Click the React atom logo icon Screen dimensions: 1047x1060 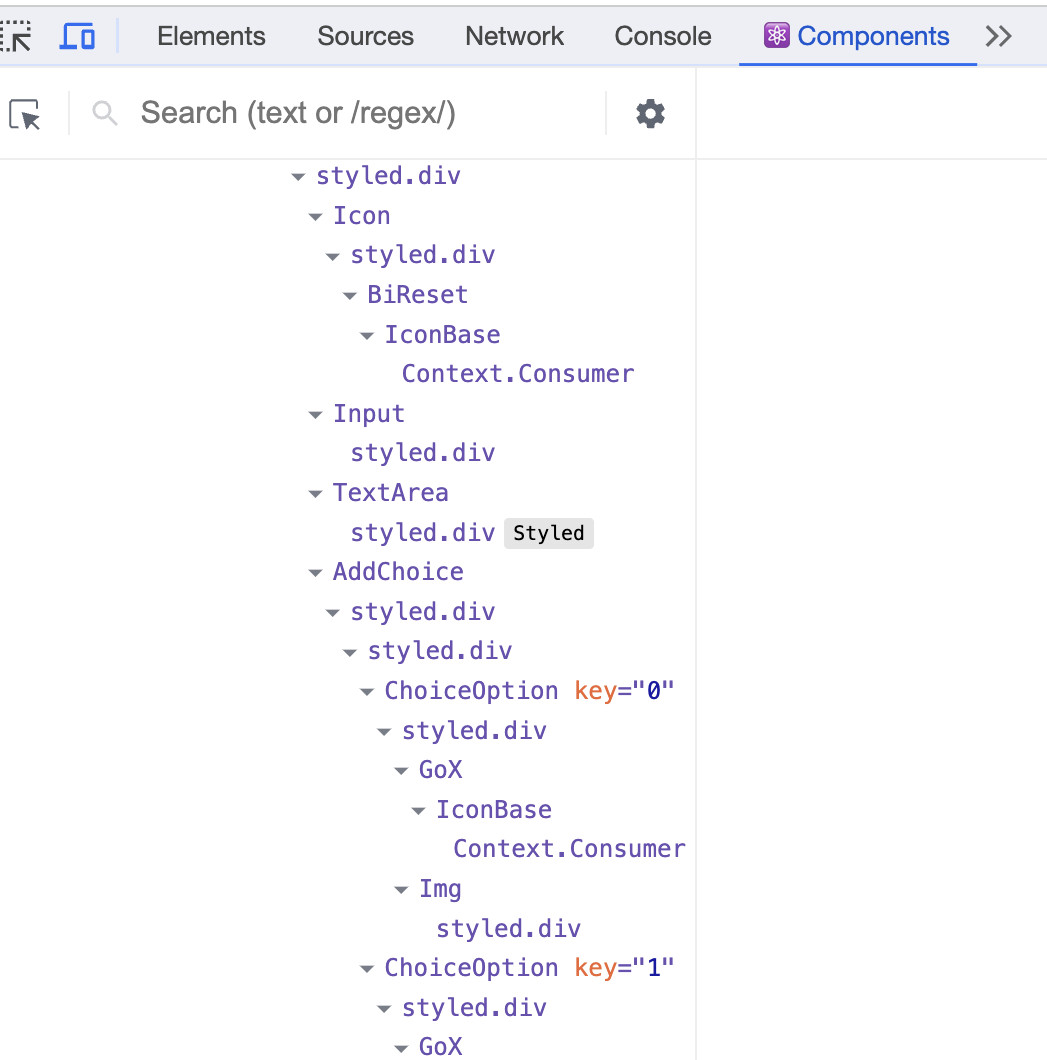click(x=777, y=35)
